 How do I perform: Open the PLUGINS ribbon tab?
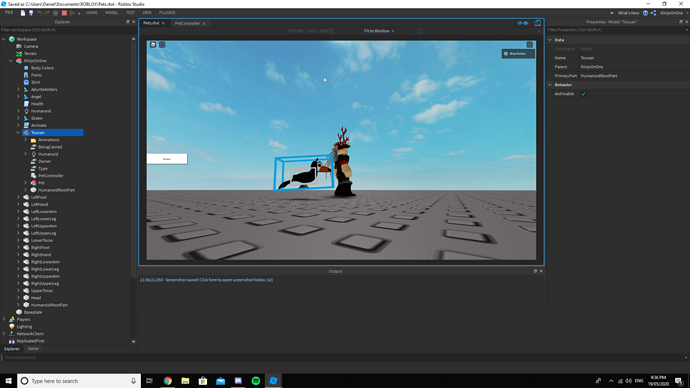tap(167, 13)
